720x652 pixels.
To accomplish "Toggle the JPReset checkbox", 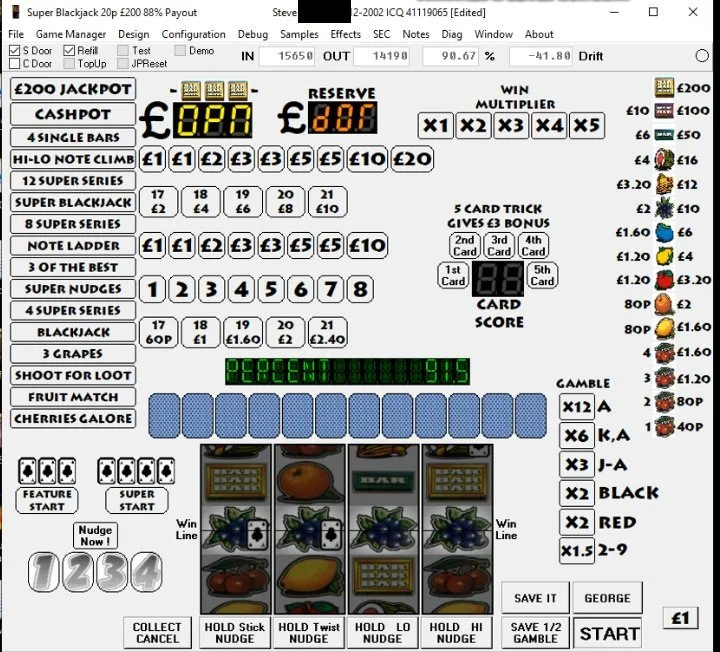I will 123,63.
